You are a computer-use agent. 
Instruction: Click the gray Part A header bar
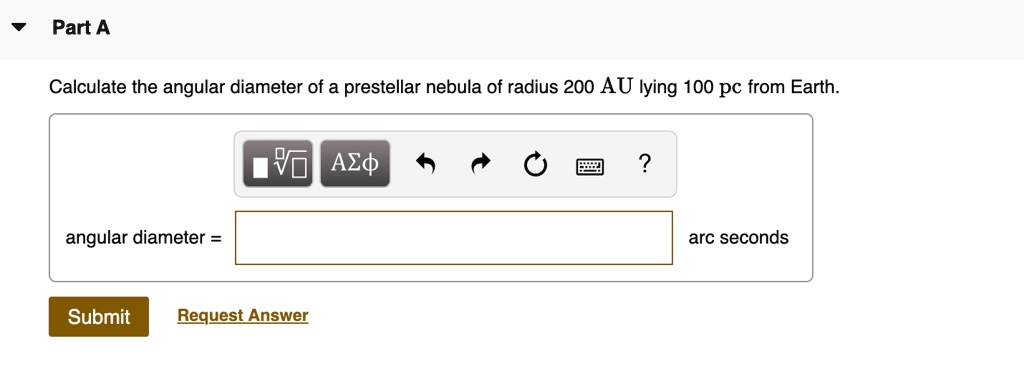tap(512, 29)
